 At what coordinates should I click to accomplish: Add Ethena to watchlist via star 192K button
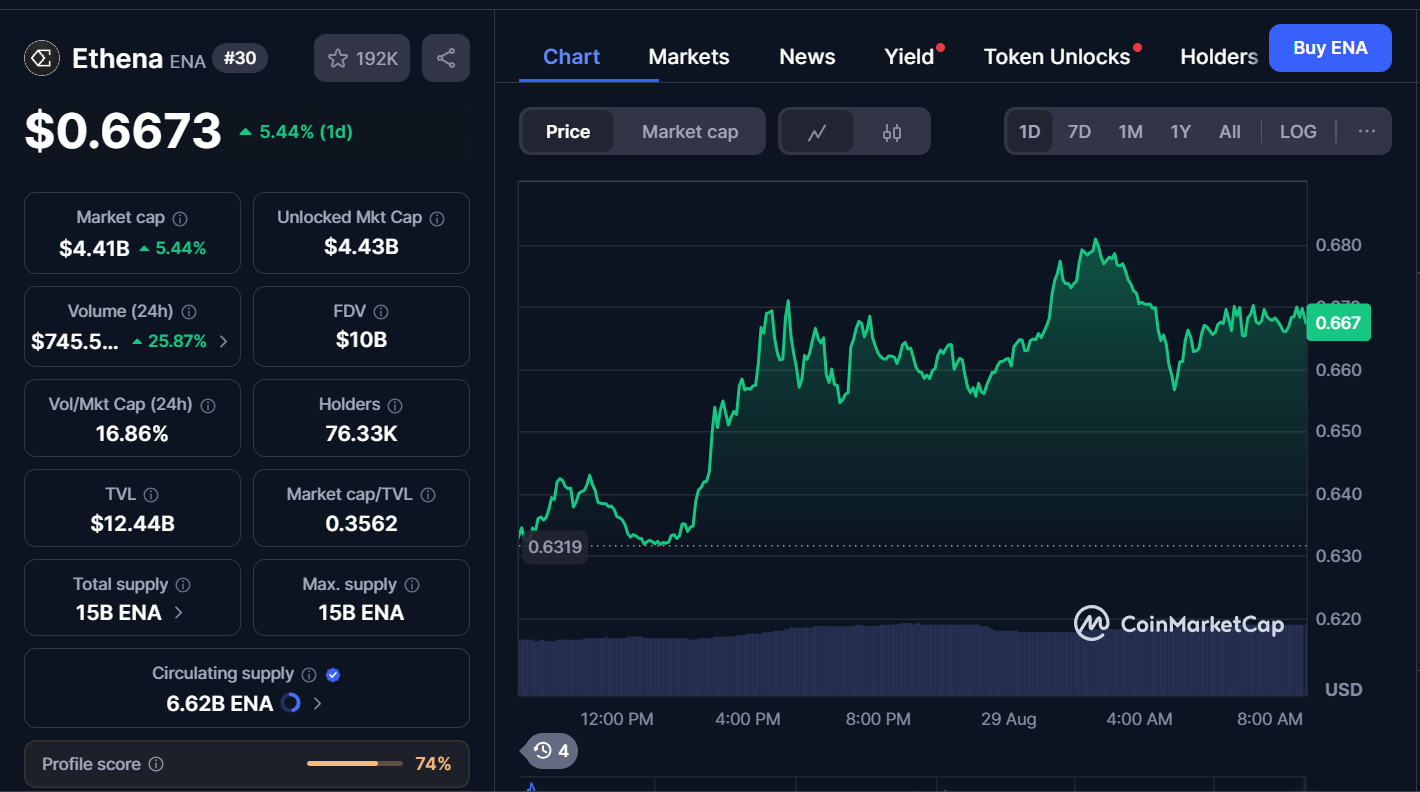[x=362, y=58]
